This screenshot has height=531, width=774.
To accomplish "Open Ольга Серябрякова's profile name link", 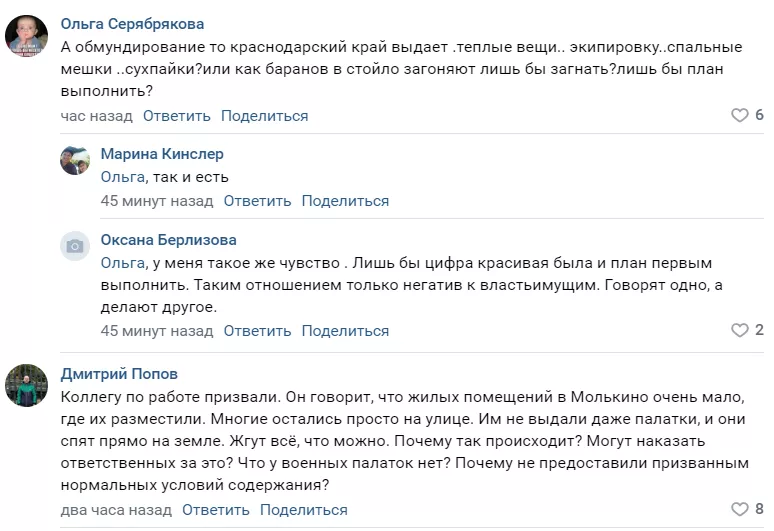I will pyautogui.click(x=146, y=23).
